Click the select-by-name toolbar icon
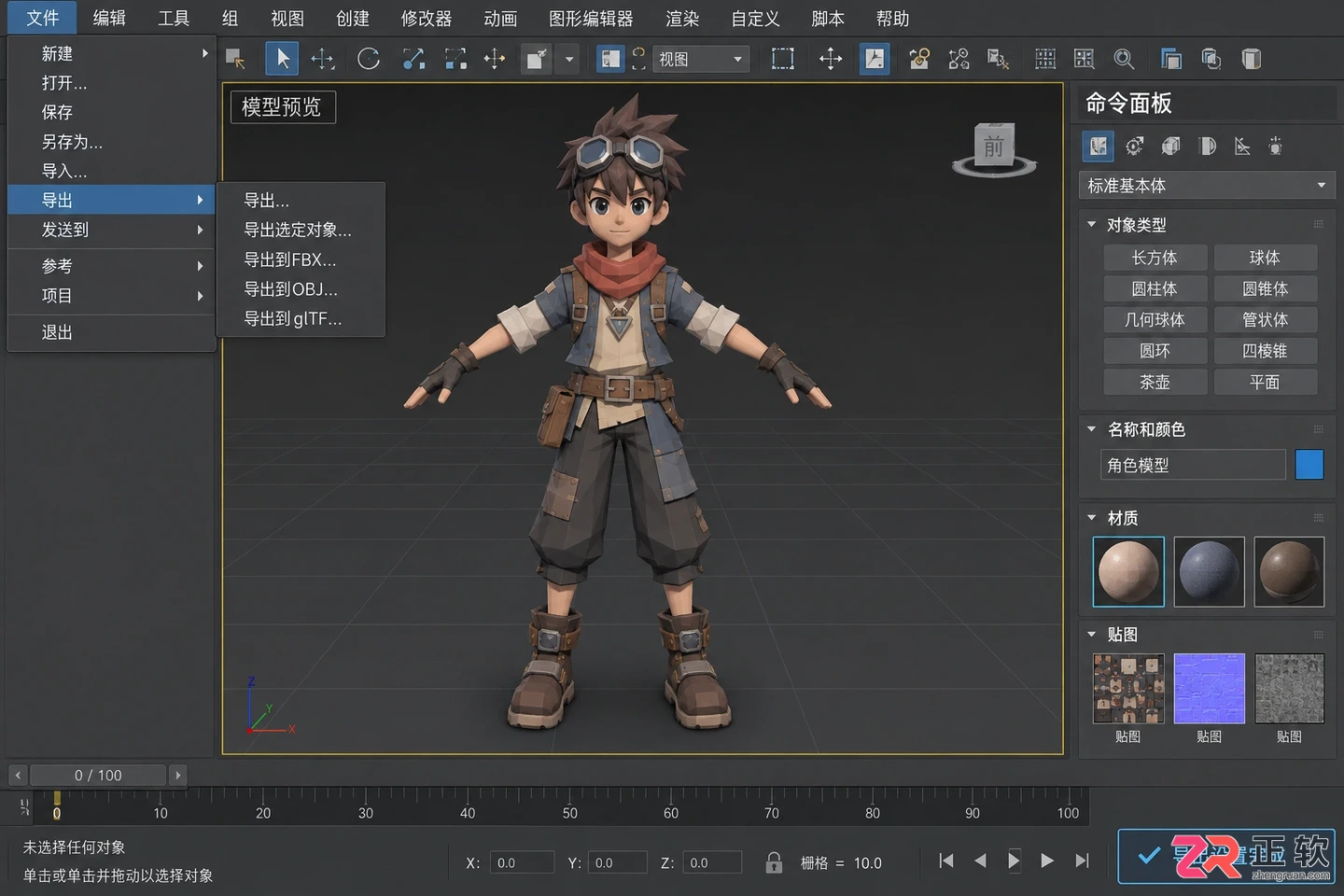The height and width of the screenshot is (896, 1344). [x=235, y=59]
